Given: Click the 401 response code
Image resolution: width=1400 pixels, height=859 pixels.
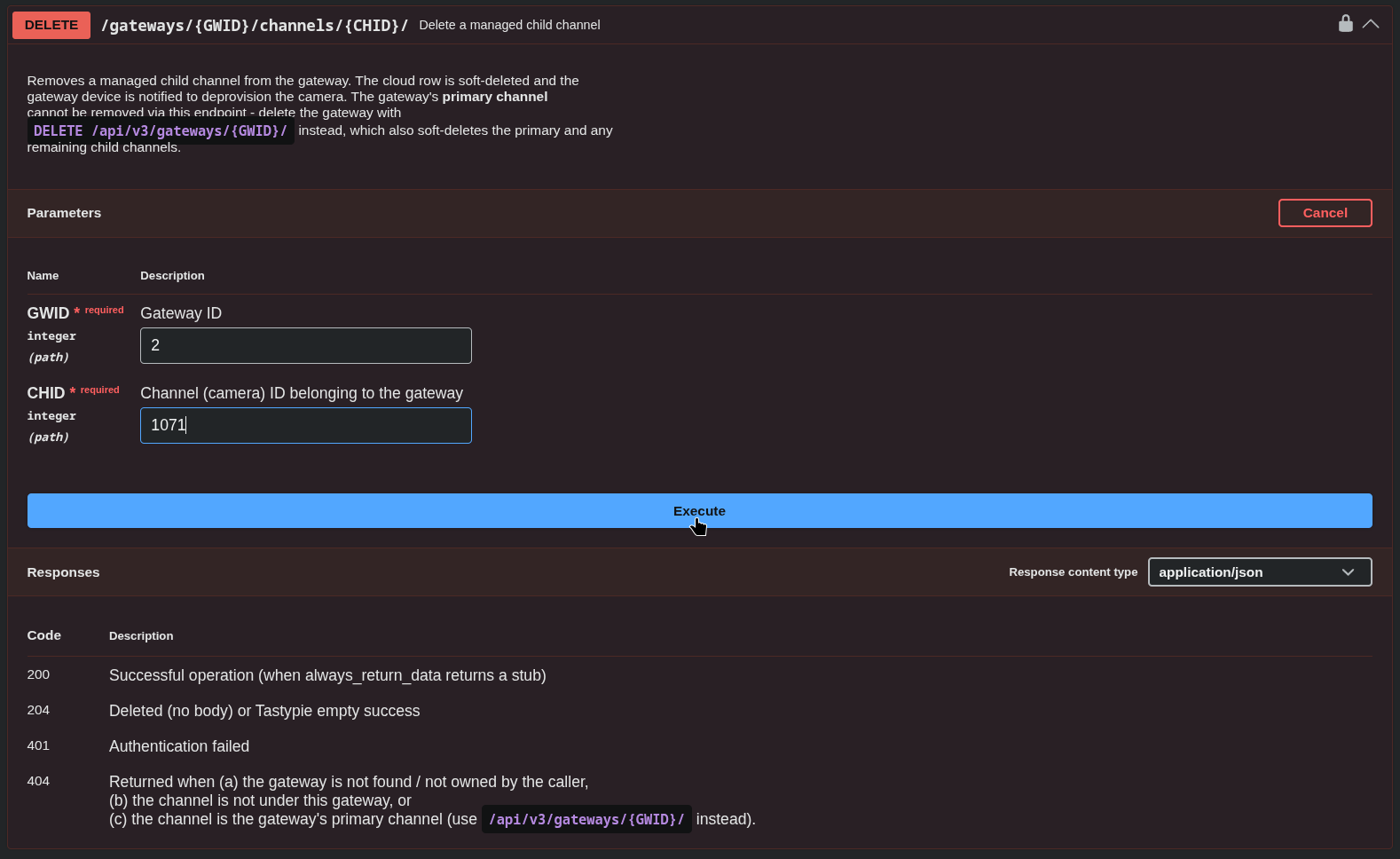Looking at the screenshot, I should click(38, 745).
